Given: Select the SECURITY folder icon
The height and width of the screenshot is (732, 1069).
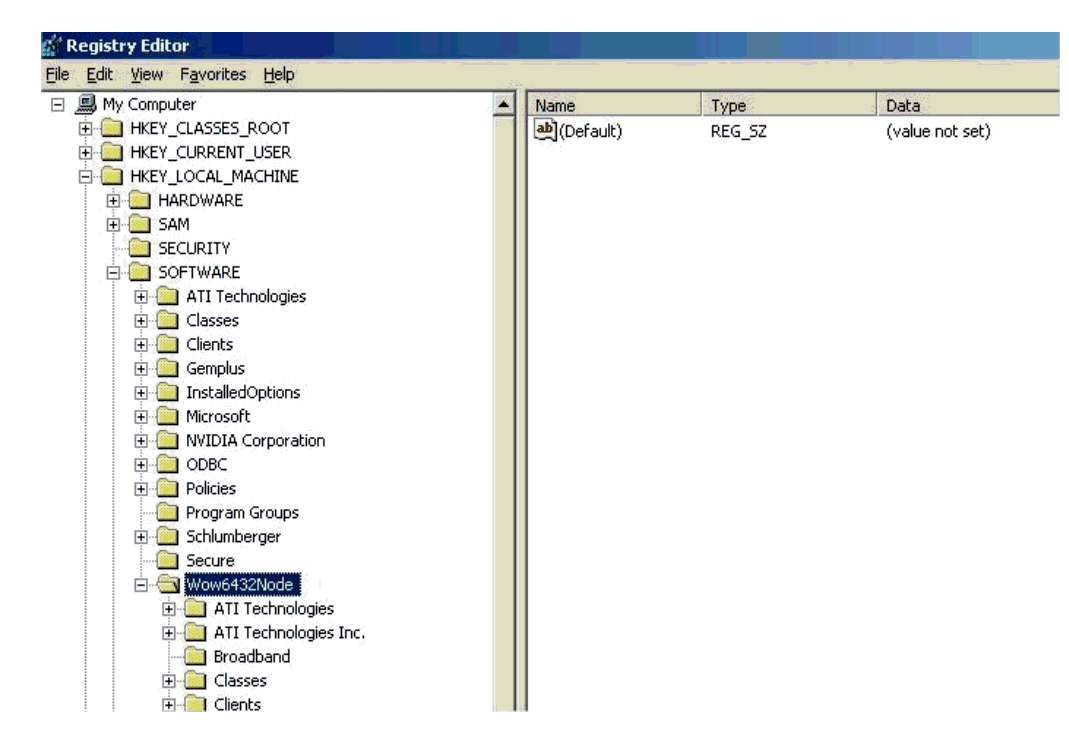Looking at the screenshot, I should (x=142, y=249).
